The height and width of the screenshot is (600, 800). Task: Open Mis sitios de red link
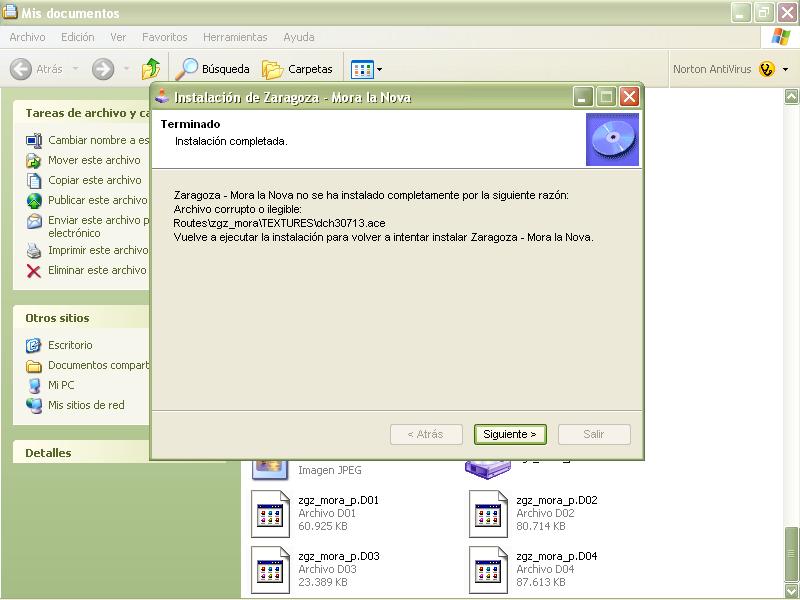click(x=86, y=405)
